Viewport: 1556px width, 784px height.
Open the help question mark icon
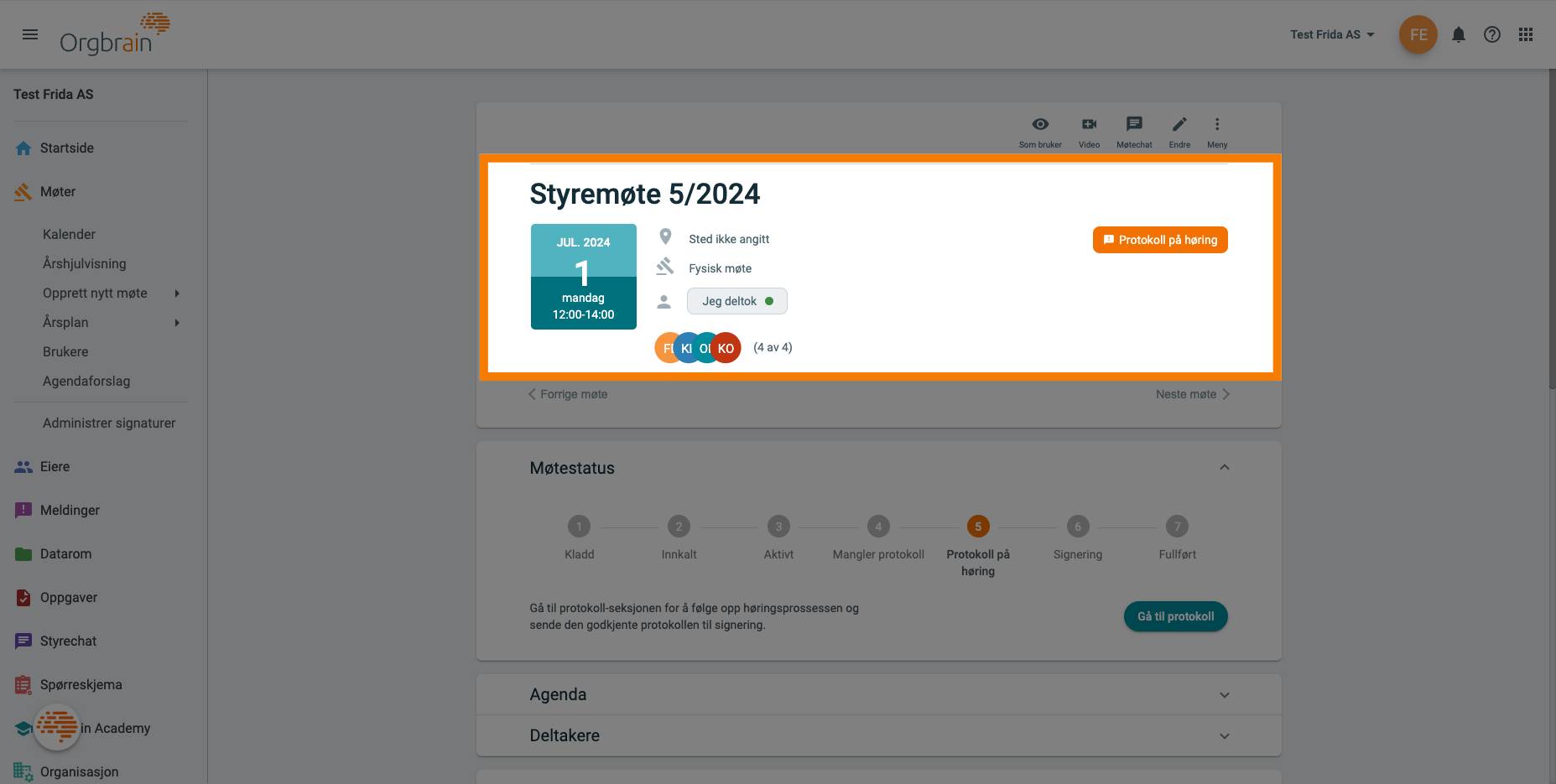(x=1492, y=34)
